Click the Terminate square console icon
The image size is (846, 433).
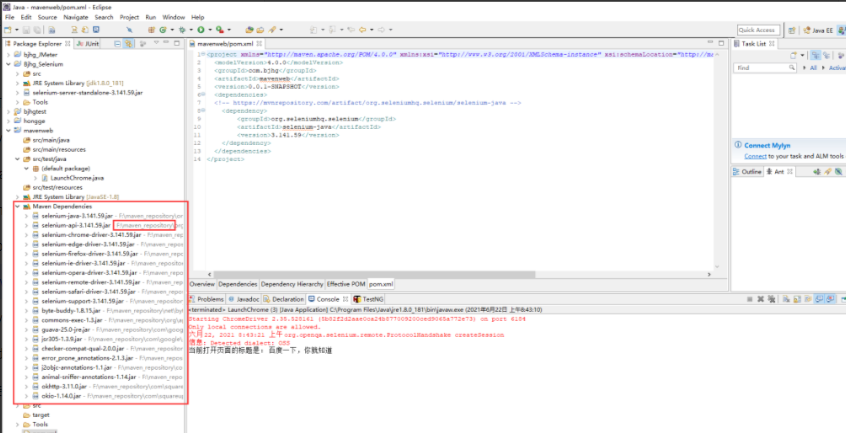tap(749, 299)
